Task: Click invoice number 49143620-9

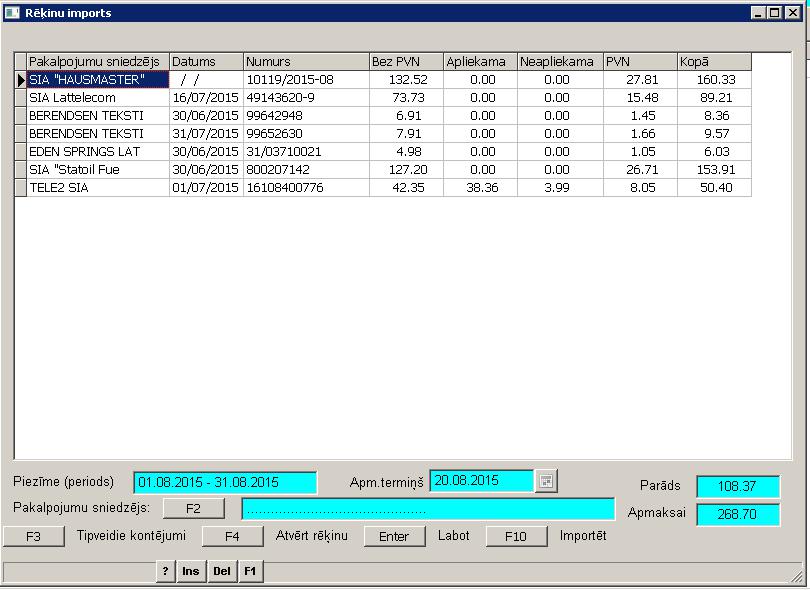Action: pyautogui.click(x=306, y=98)
